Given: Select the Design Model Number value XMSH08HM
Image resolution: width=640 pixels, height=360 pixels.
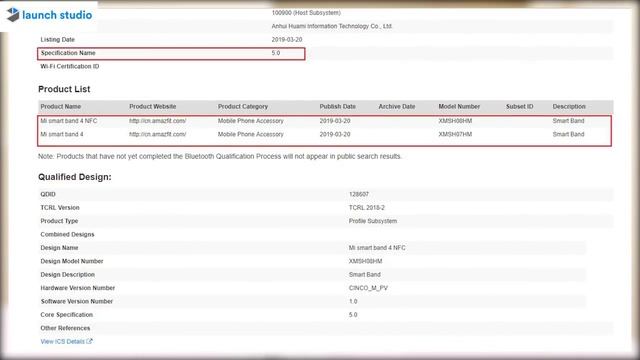Looking at the screenshot, I should (365, 261).
